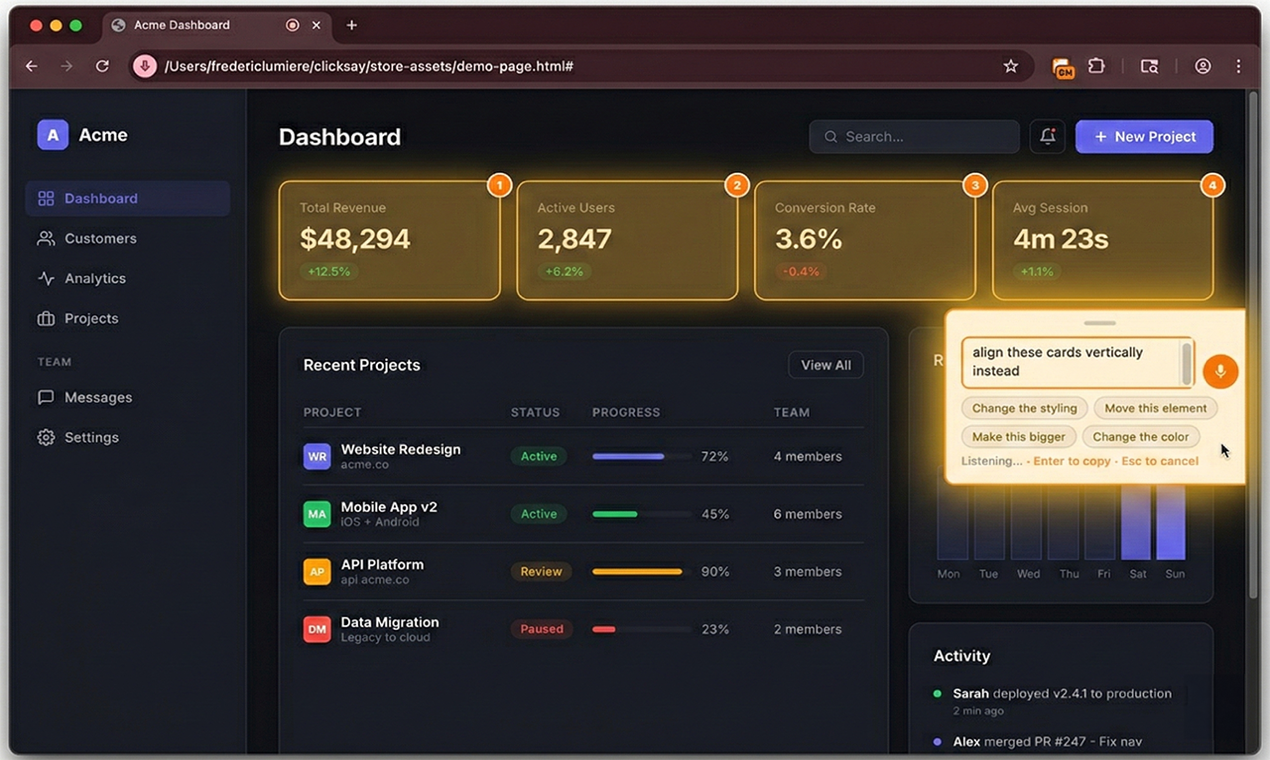Open the Dashboard sidebar item

click(x=128, y=198)
